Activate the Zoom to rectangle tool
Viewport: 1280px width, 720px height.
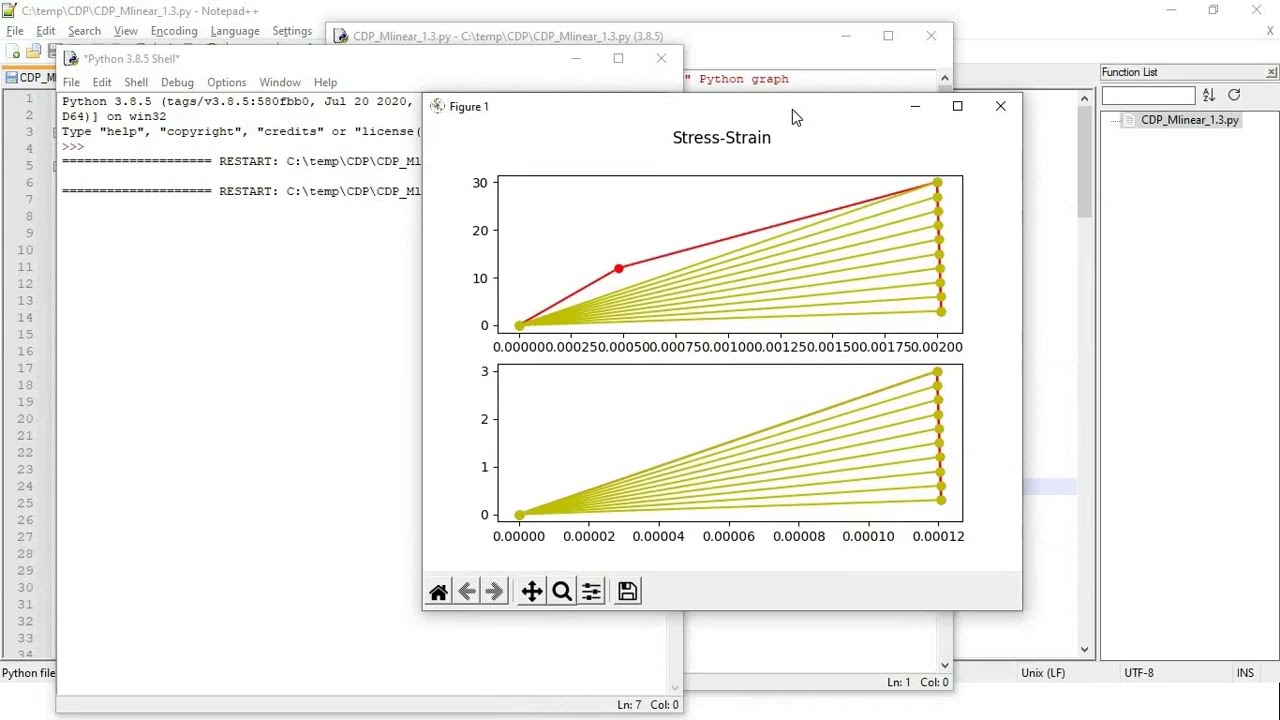(x=562, y=592)
